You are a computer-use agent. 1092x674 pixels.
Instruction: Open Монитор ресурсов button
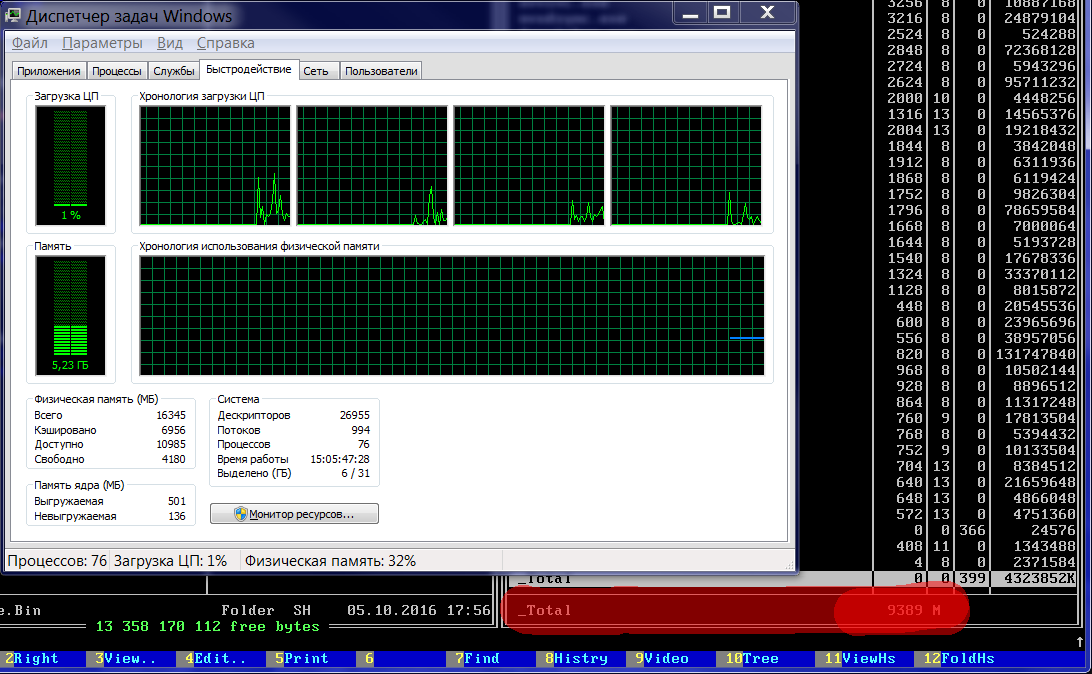[x=294, y=514]
